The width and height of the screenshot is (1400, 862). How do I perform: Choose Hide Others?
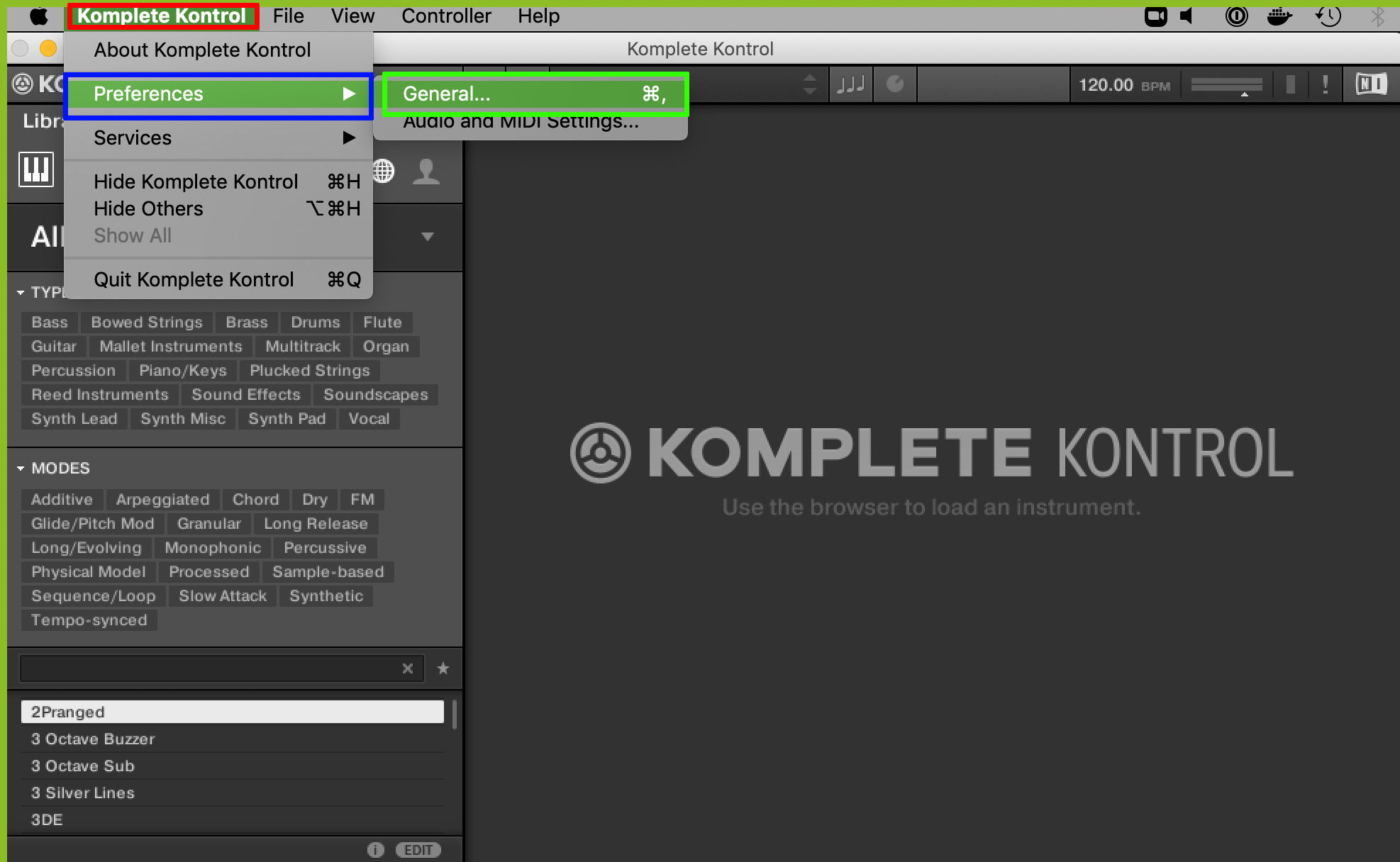click(x=218, y=208)
